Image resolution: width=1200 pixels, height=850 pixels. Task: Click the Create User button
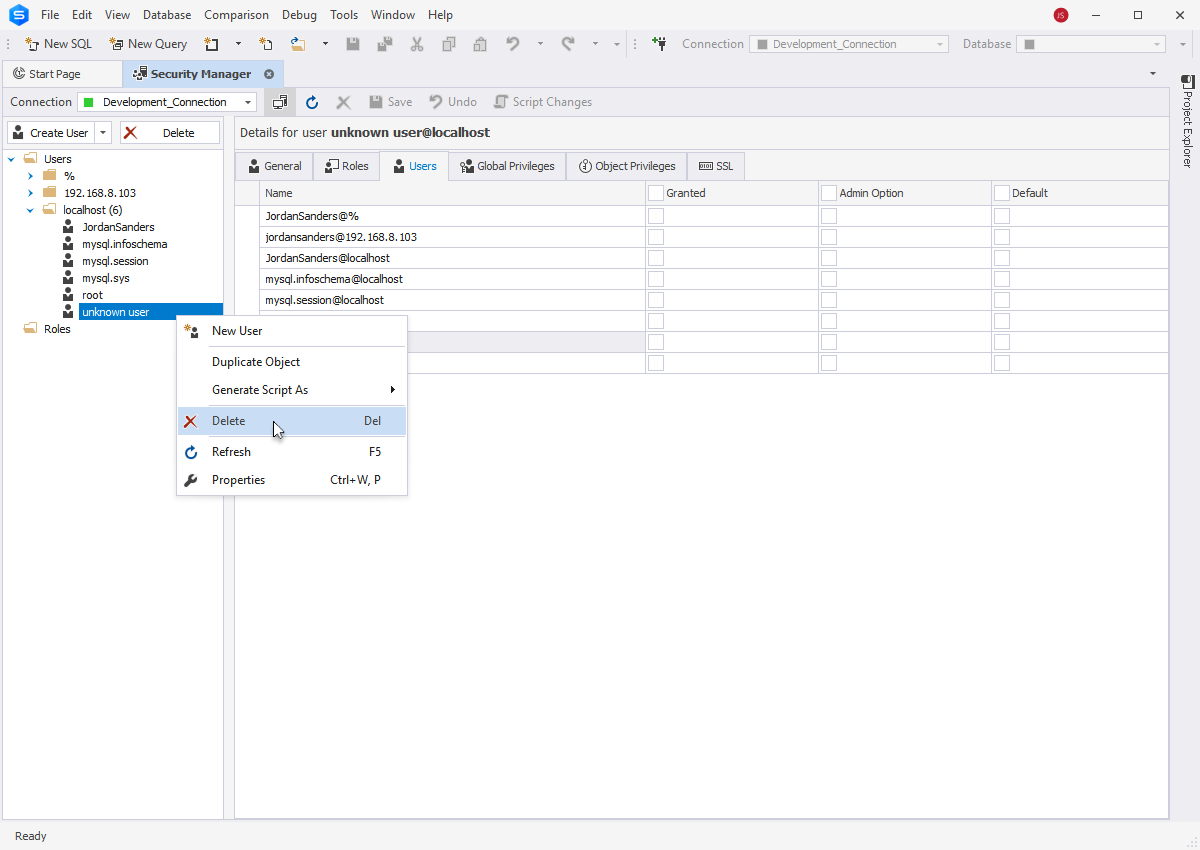(x=50, y=133)
